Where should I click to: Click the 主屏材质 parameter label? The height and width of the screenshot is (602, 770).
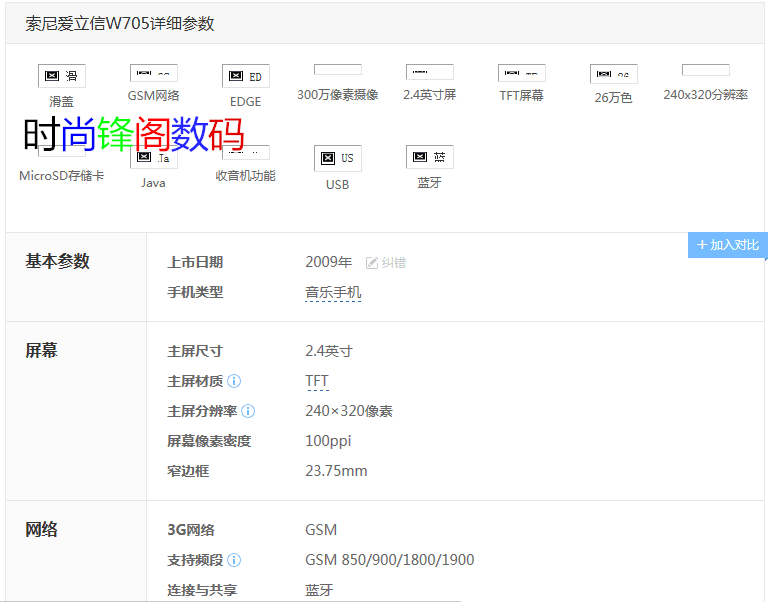(x=195, y=381)
